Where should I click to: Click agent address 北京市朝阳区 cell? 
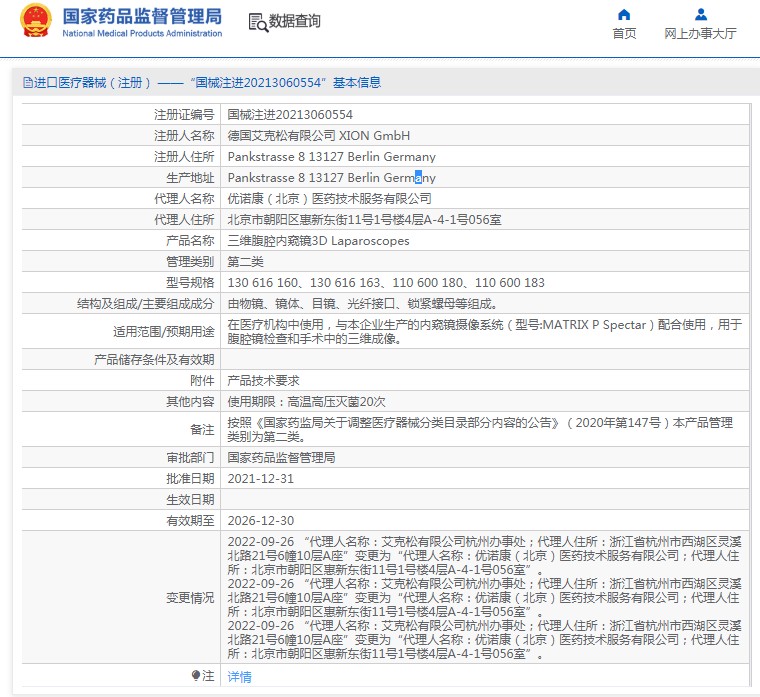click(364, 220)
